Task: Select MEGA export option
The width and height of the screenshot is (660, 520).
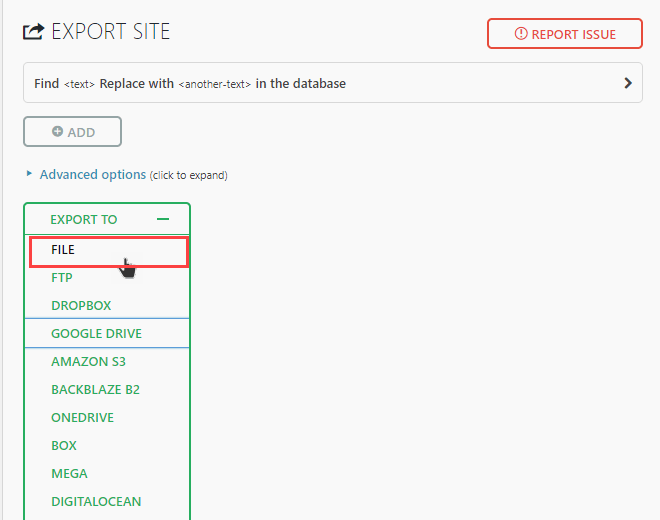Action: pyautogui.click(x=69, y=474)
